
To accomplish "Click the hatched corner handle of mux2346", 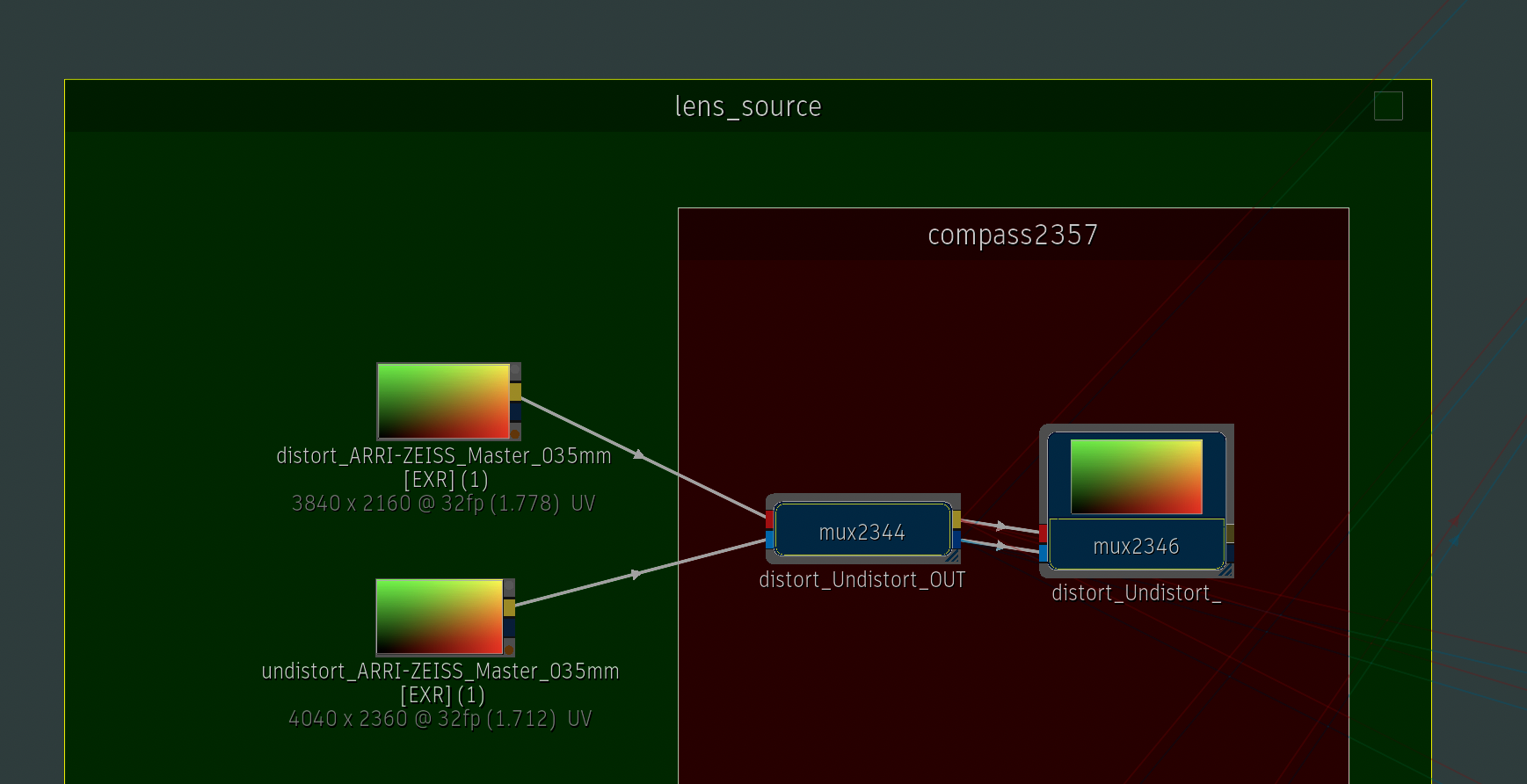I will 1226,570.
